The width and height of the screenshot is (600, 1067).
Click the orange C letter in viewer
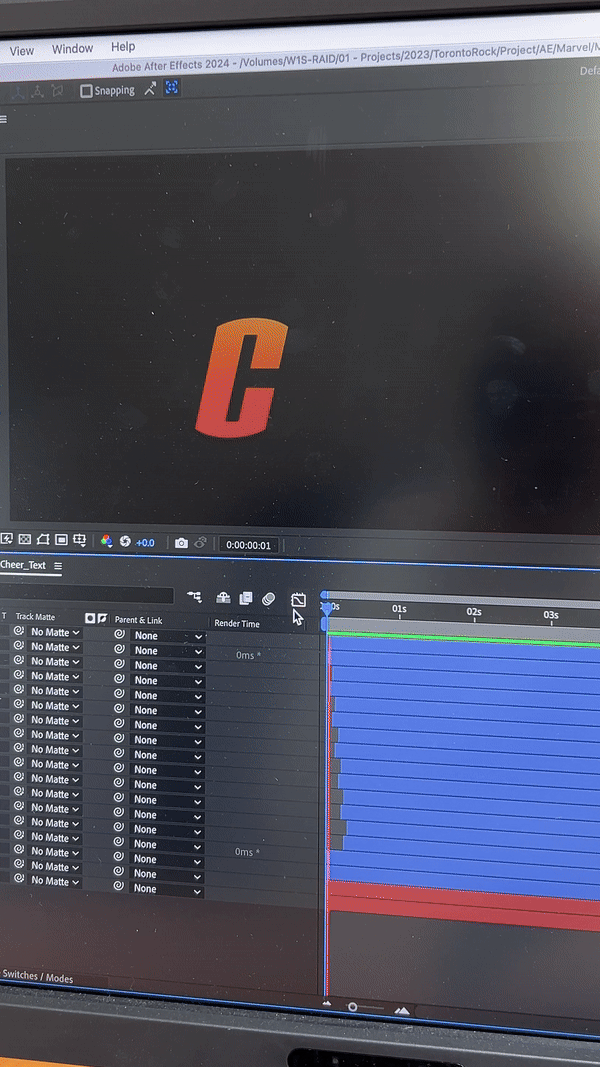241,378
